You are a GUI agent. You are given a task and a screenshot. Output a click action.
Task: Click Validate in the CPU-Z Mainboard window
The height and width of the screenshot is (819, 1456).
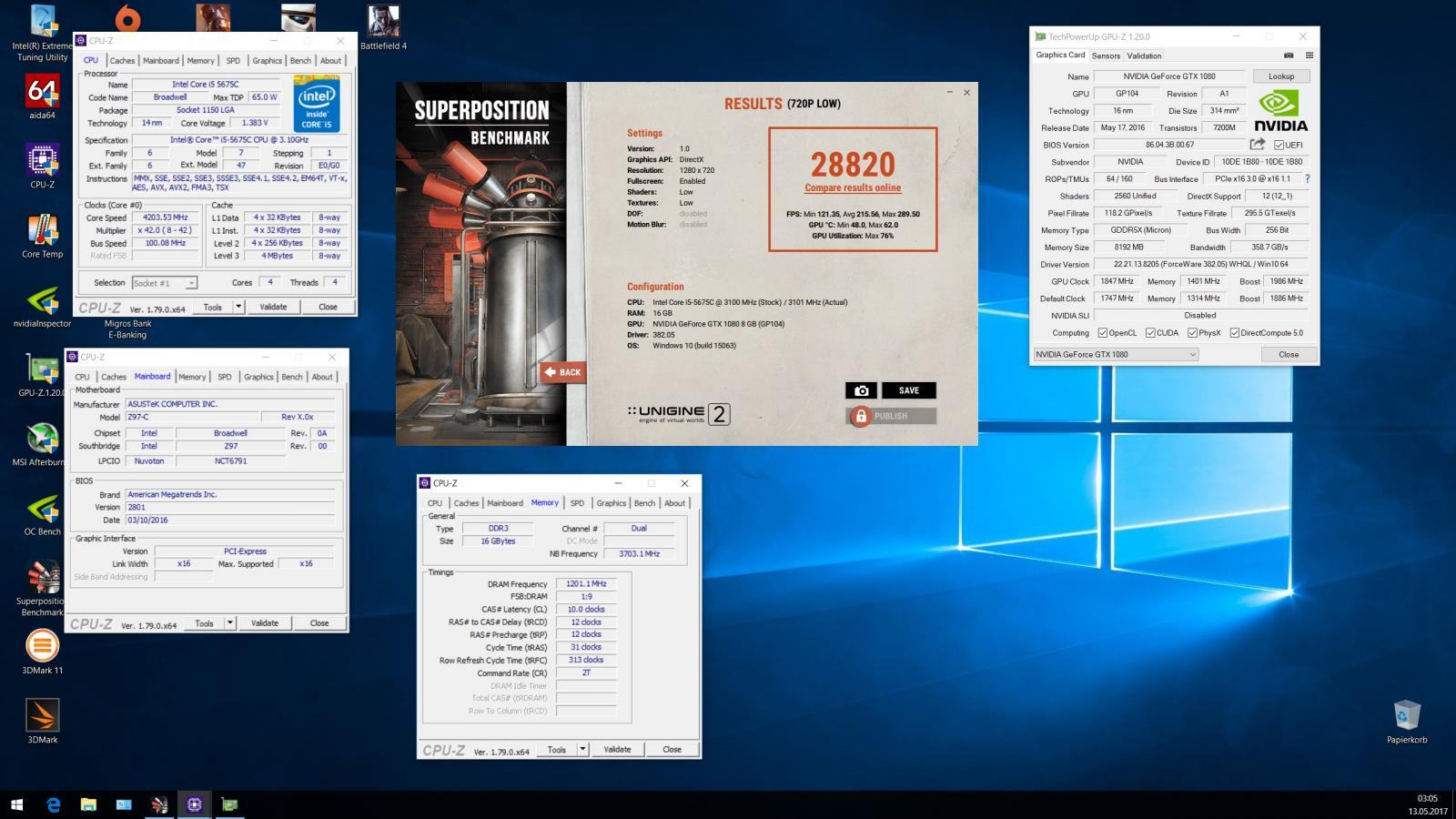point(265,623)
